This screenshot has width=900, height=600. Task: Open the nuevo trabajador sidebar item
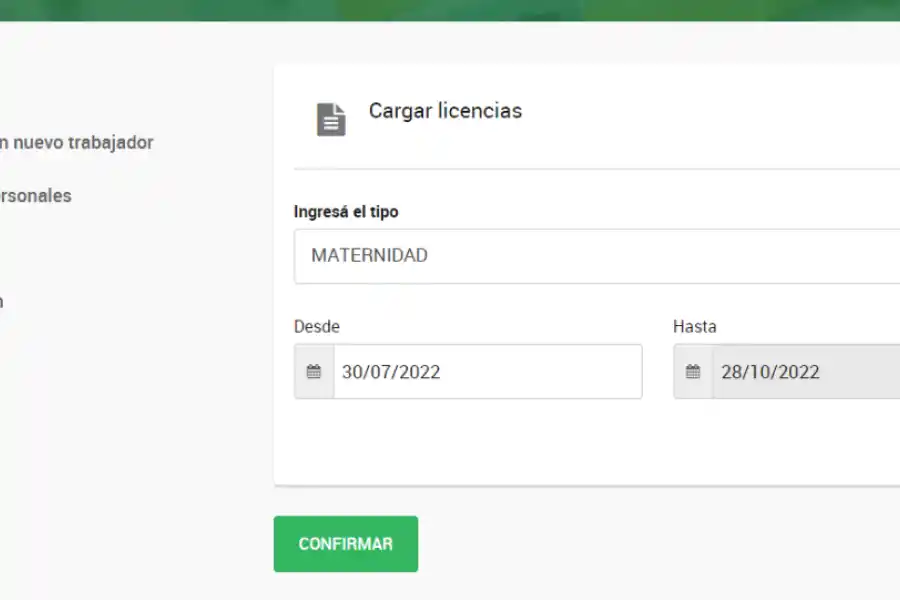pyautogui.click(x=76, y=143)
